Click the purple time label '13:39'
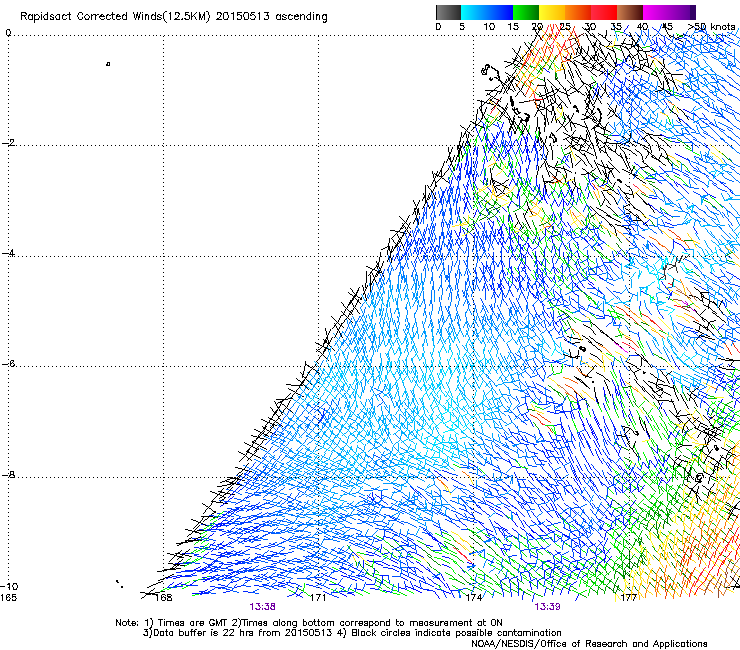740x650 pixels. (x=547, y=607)
